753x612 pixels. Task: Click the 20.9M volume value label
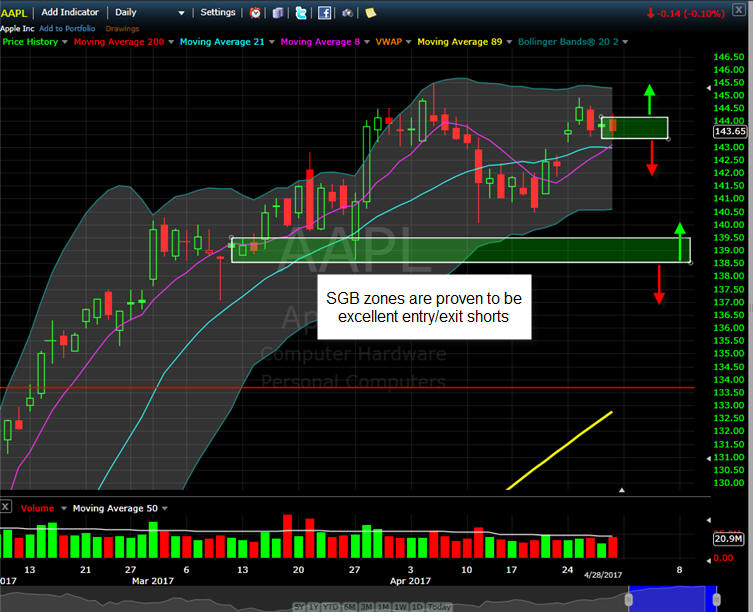click(729, 539)
